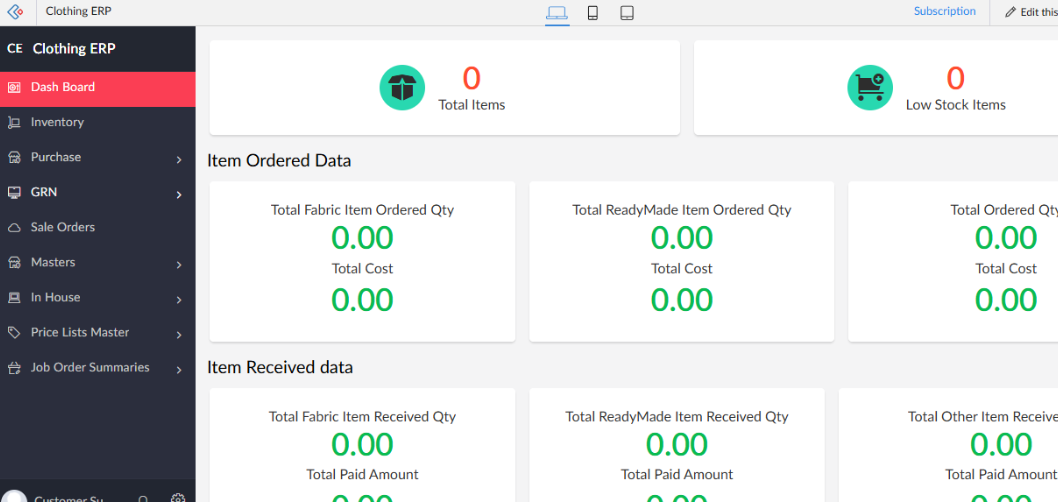Open the Subscription link
The height and width of the screenshot is (502, 1058).
(944, 12)
